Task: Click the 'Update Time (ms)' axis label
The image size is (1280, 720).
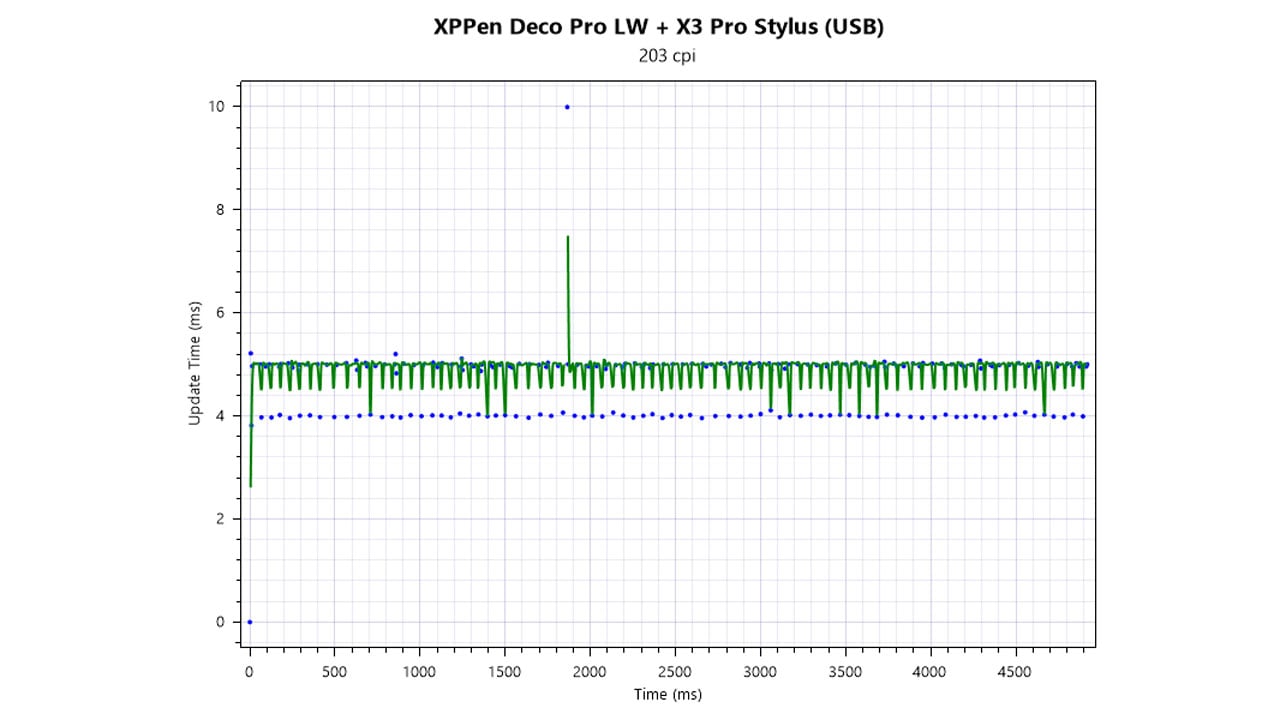Action: point(194,364)
